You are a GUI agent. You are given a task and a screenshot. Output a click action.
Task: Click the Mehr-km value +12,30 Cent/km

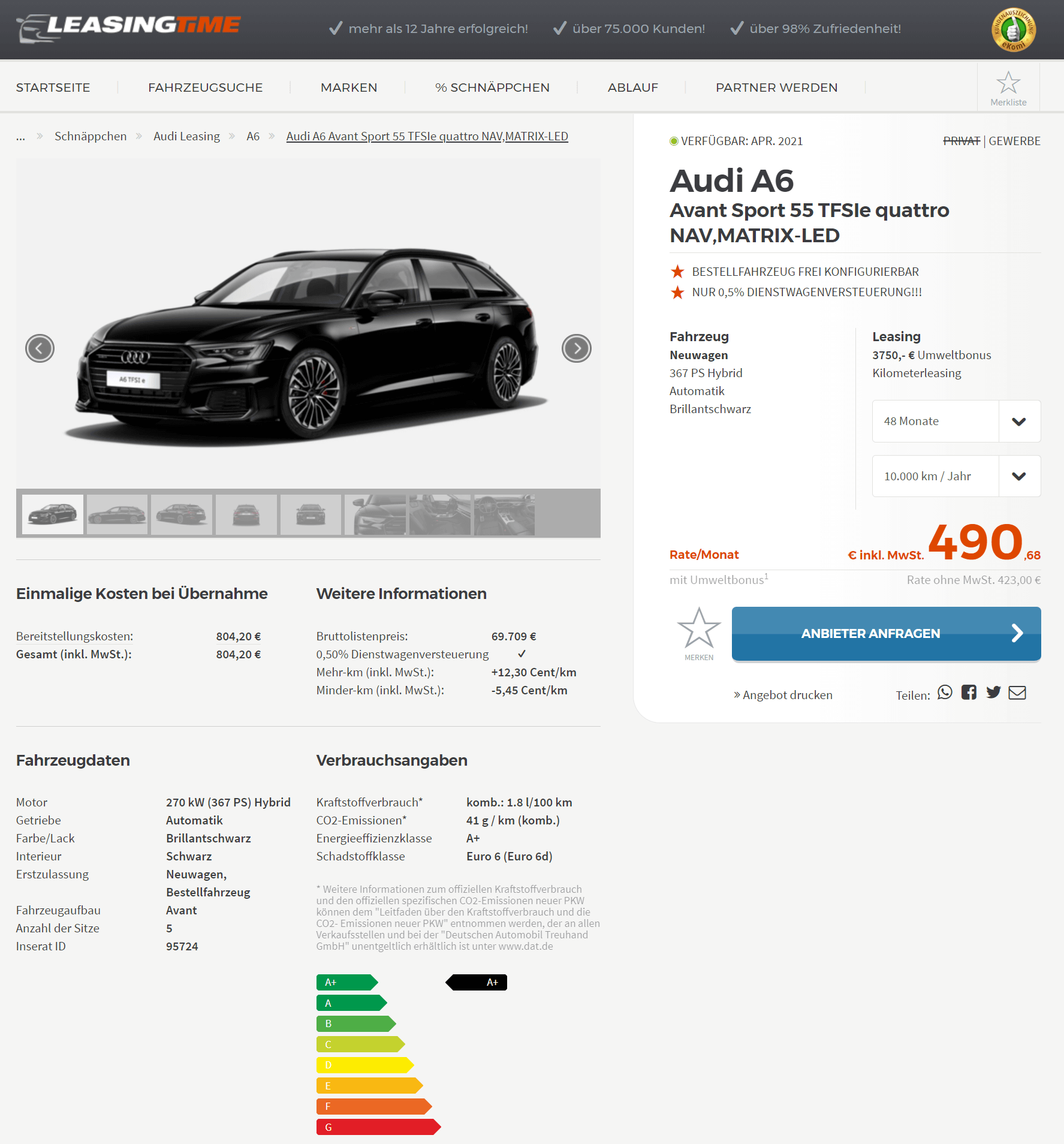(533, 672)
